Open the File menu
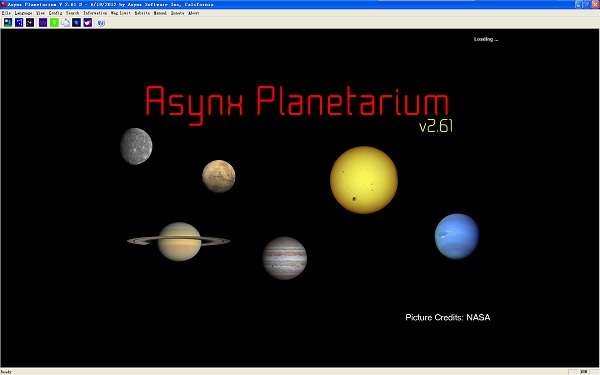 coord(6,13)
